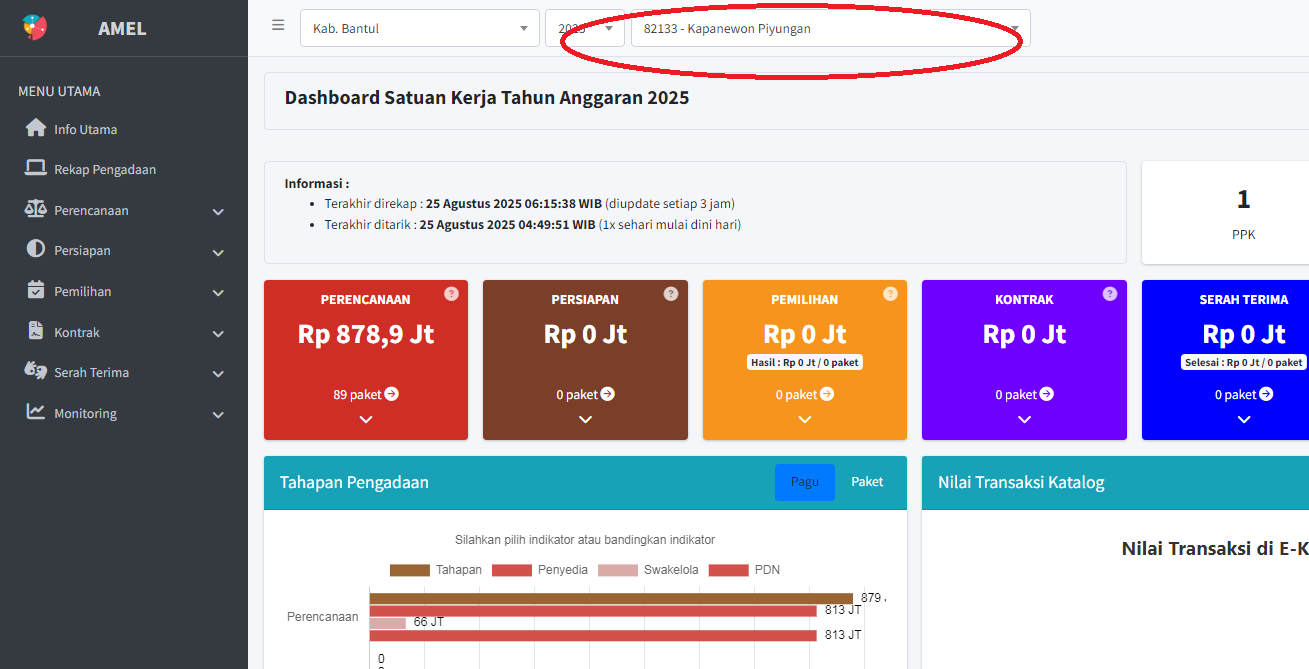This screenshot has width=1309, height=669.
Task: Select the Pagu tab
Action: pos(804,482)
